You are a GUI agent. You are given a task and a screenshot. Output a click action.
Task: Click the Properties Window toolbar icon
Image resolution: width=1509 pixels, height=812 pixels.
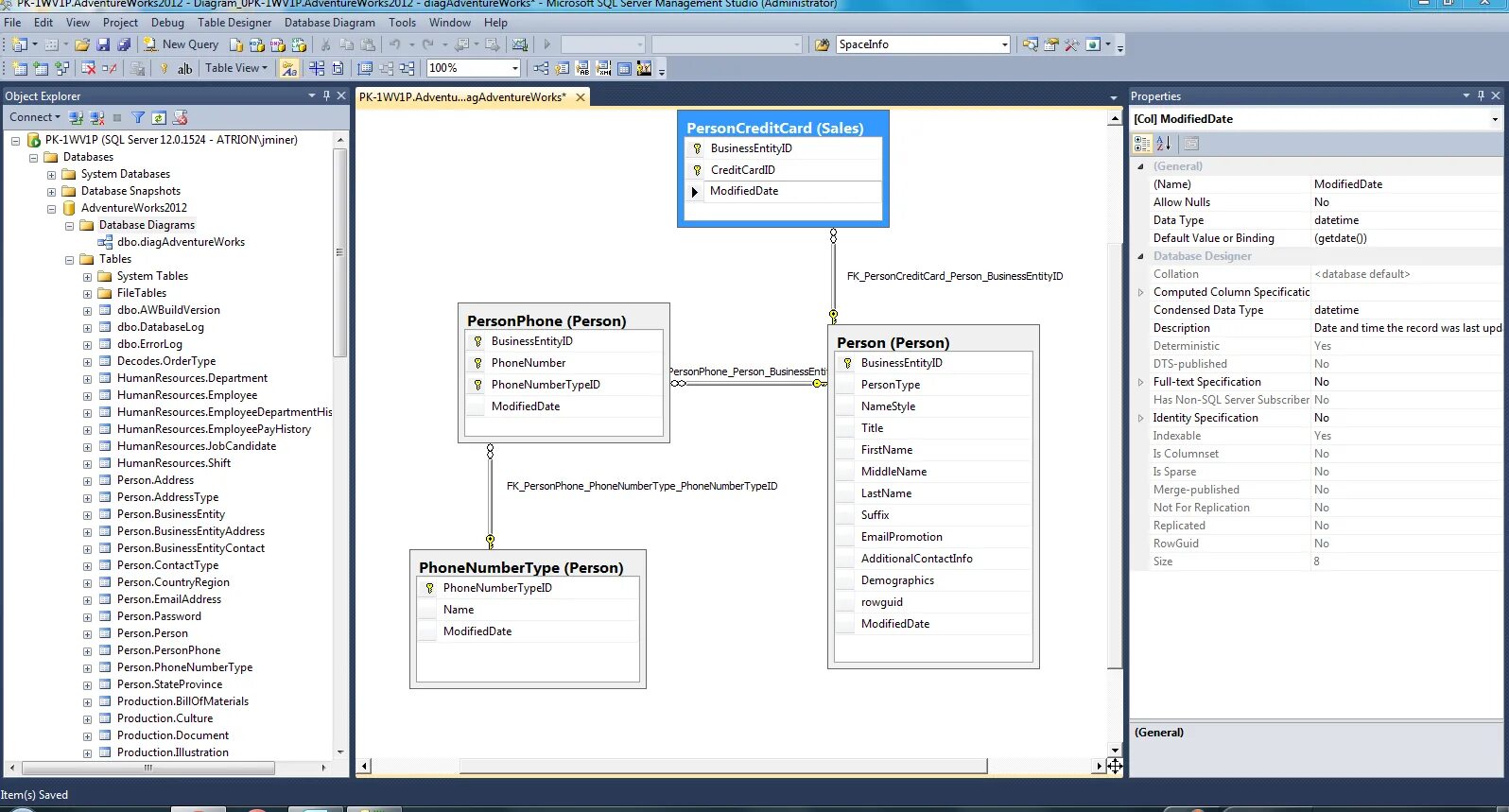coord(1050,44)
